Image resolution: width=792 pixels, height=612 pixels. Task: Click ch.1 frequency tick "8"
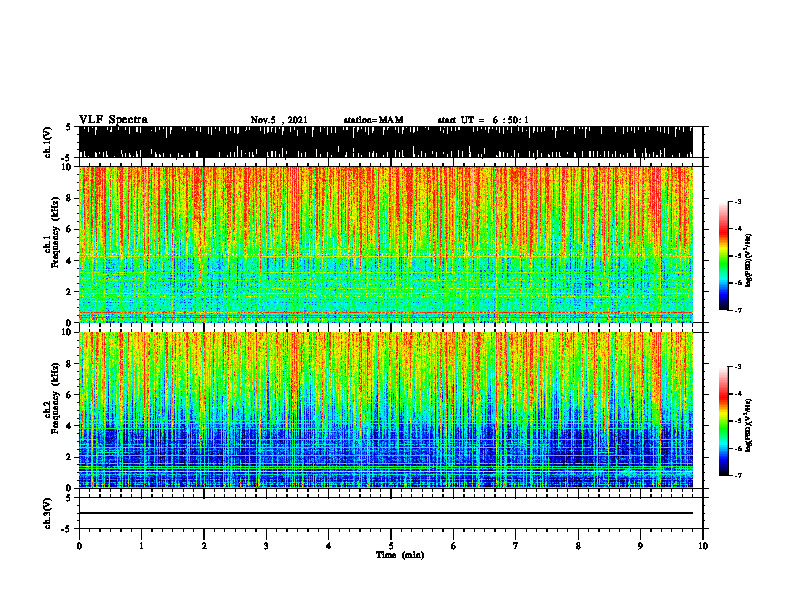(70, 198)
